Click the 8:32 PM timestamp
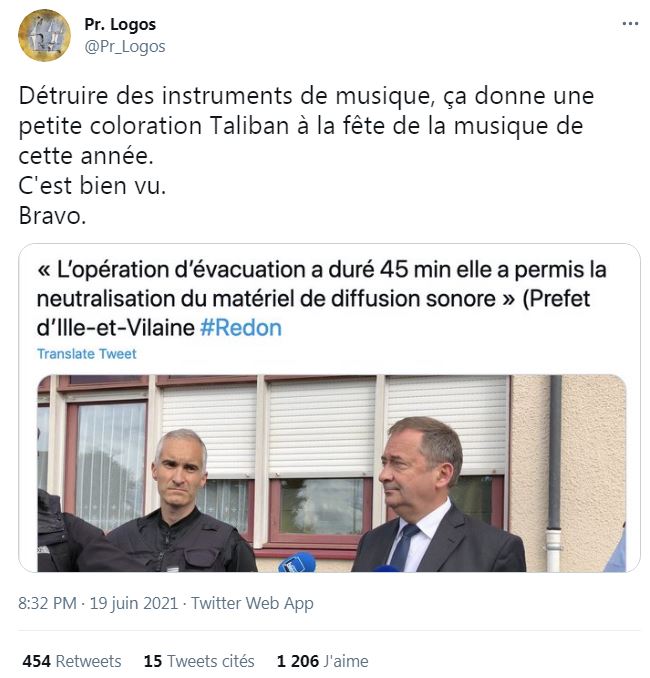 pyautogui.click(x=47, y=603)
